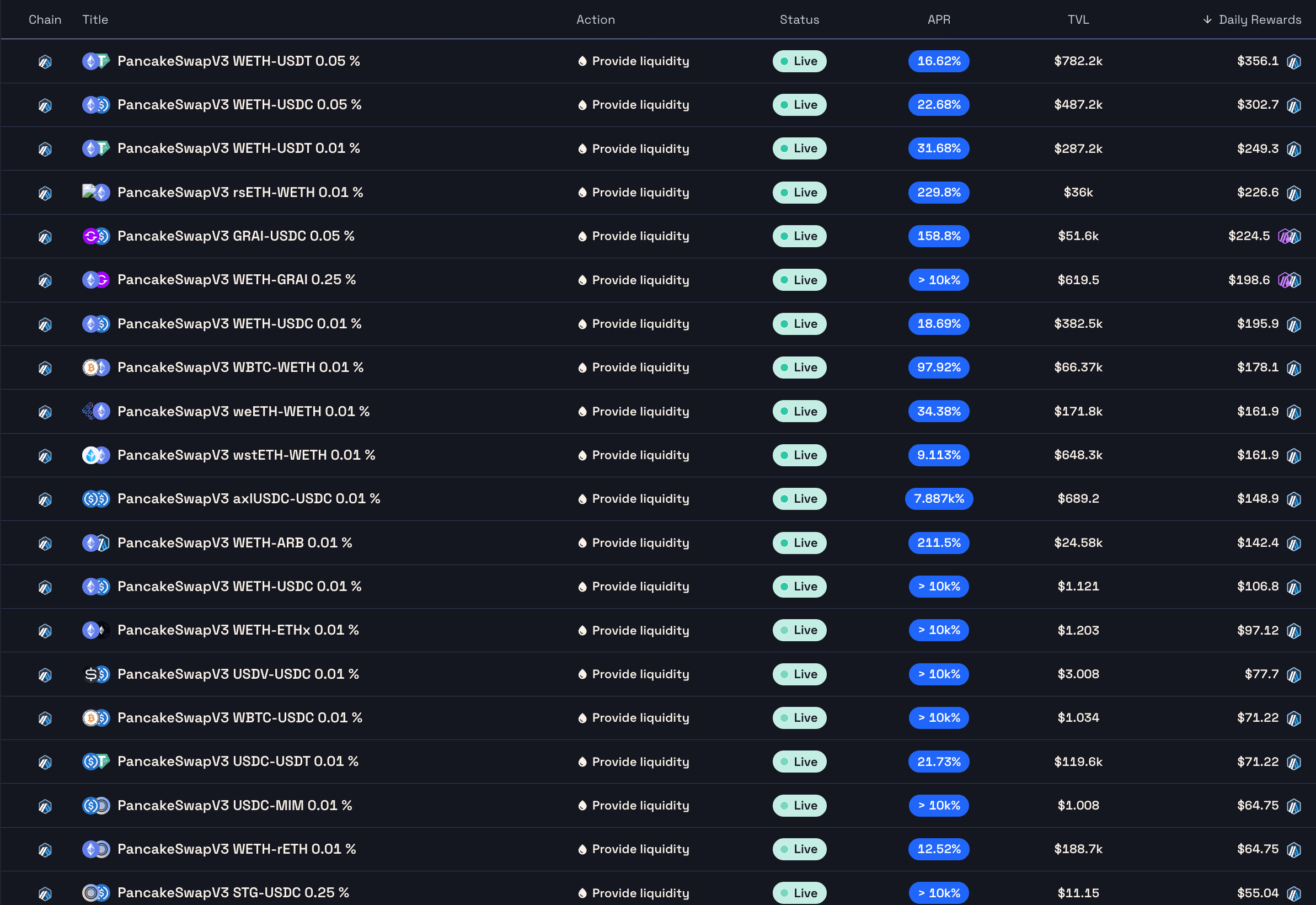Open PancakeSwapV3 wstETH-WETH 0.01 % pool
The width and height of the screenshot is (1316, 905).
(x=246, y=455)
